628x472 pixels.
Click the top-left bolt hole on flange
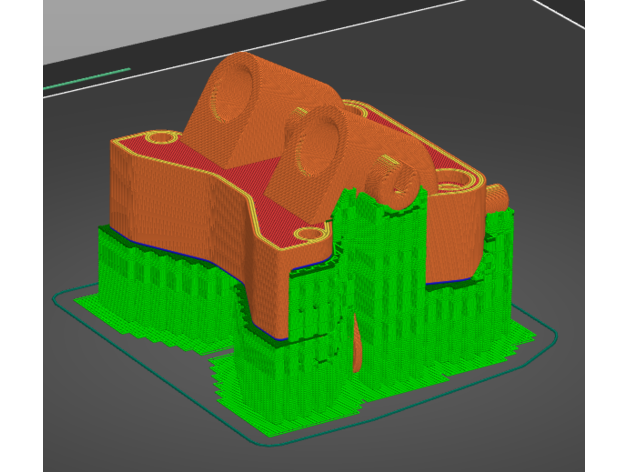coord(158,137)
